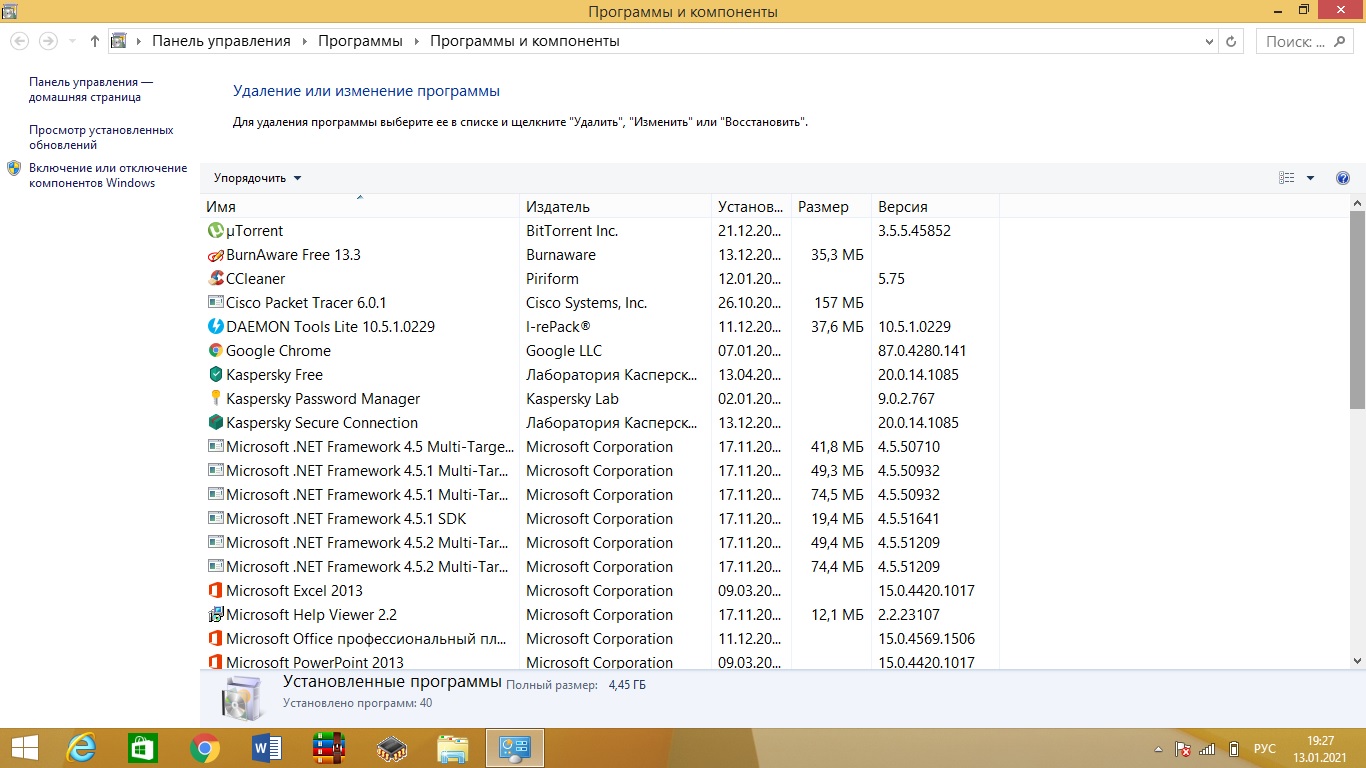Select the Microsoft Office профессиональный плюс row
The height and width of the screenshot is (768, 1366).
[600, 639]
